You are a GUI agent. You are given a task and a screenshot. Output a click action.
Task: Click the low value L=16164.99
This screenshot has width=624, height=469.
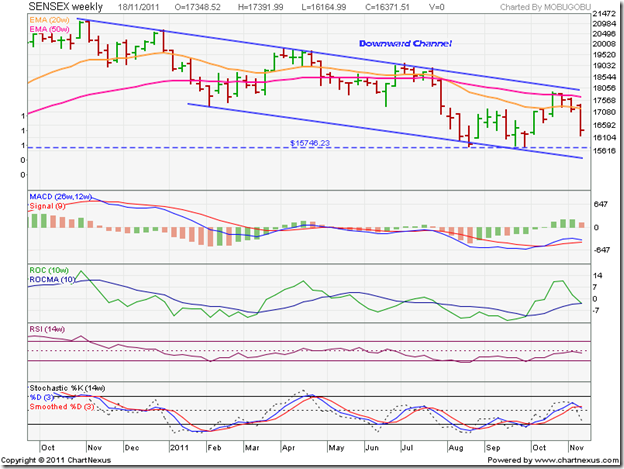[324, 7]
